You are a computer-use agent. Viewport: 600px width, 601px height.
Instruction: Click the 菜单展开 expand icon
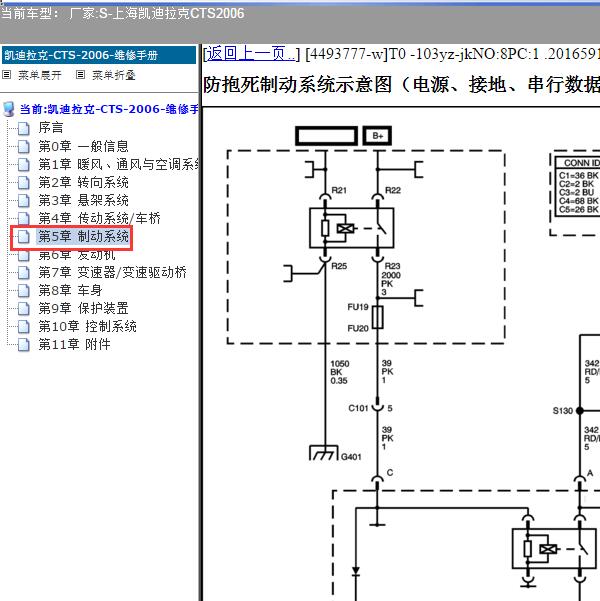pos(7,75)
